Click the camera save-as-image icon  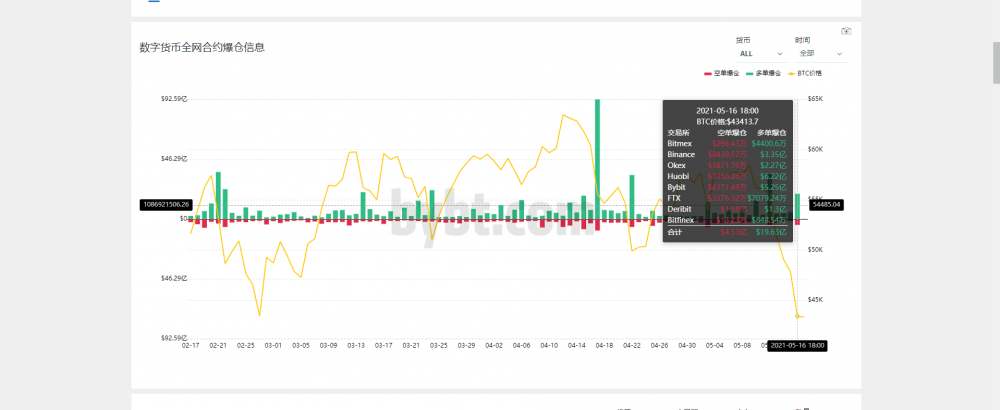pos(846,32)
